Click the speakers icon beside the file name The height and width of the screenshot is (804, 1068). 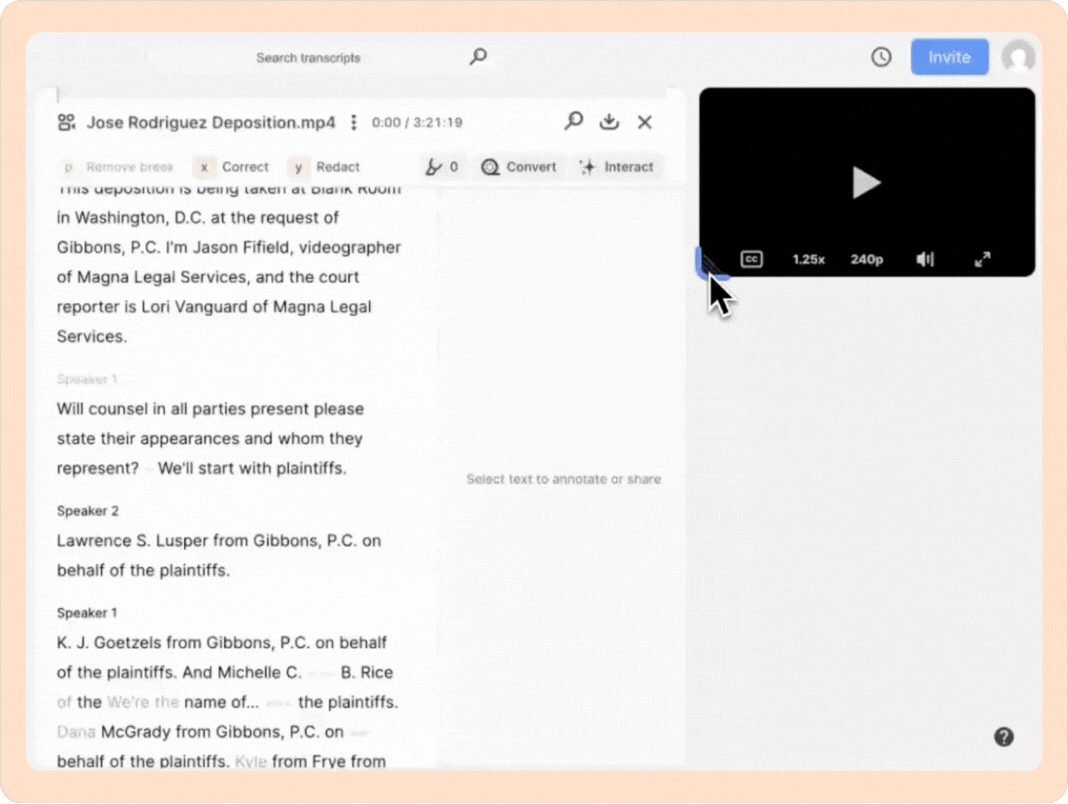(66, 123)
